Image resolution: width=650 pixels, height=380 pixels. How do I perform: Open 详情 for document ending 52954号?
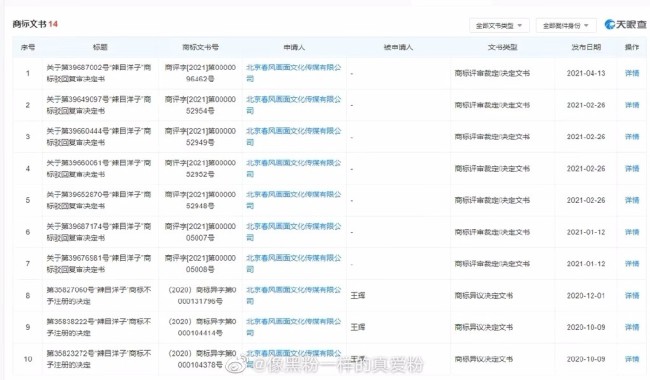[632, 105]
